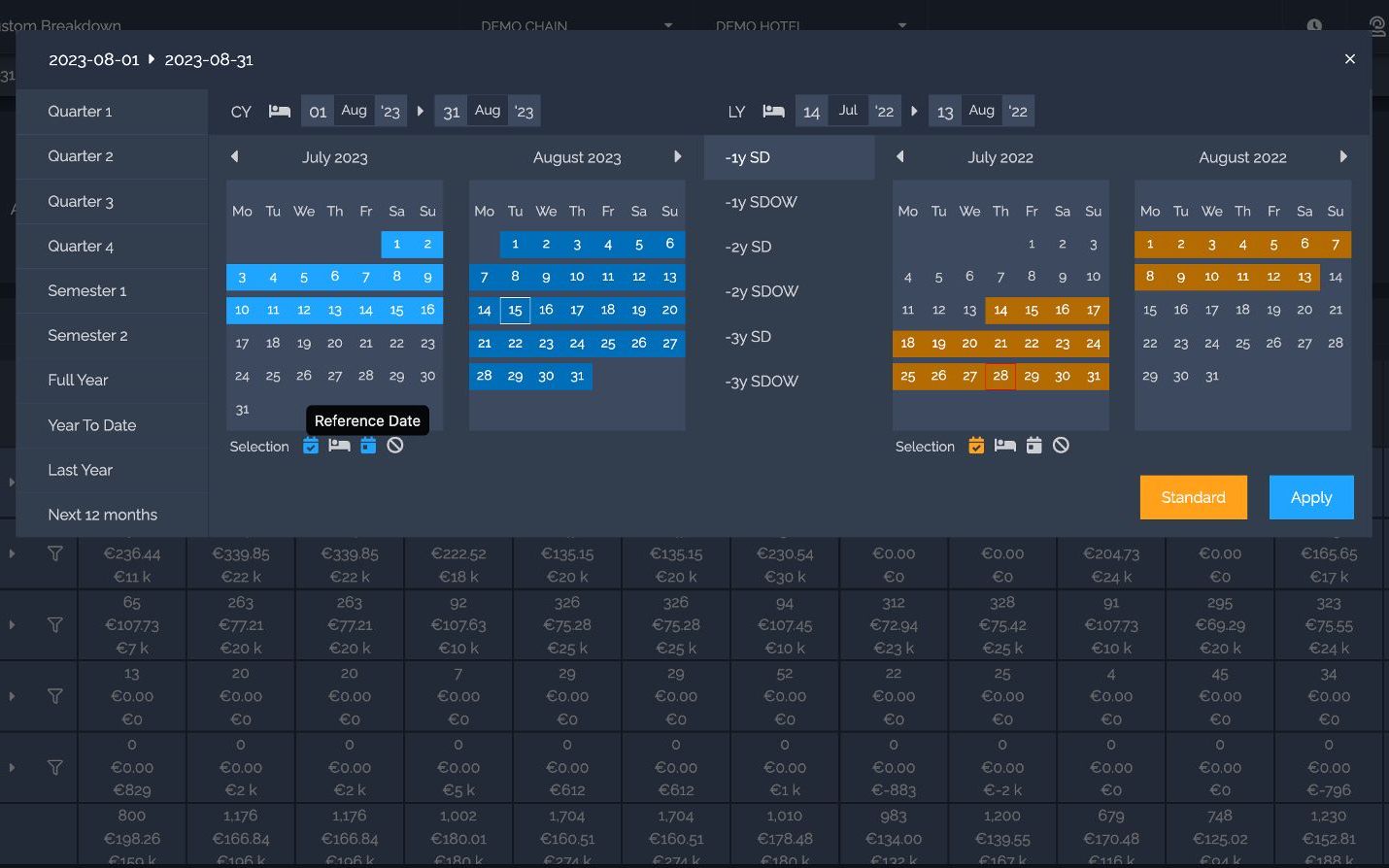Pick August 13 2022 in calendar
Screen dimensions: 1389x868
(x=1304, y=278)
